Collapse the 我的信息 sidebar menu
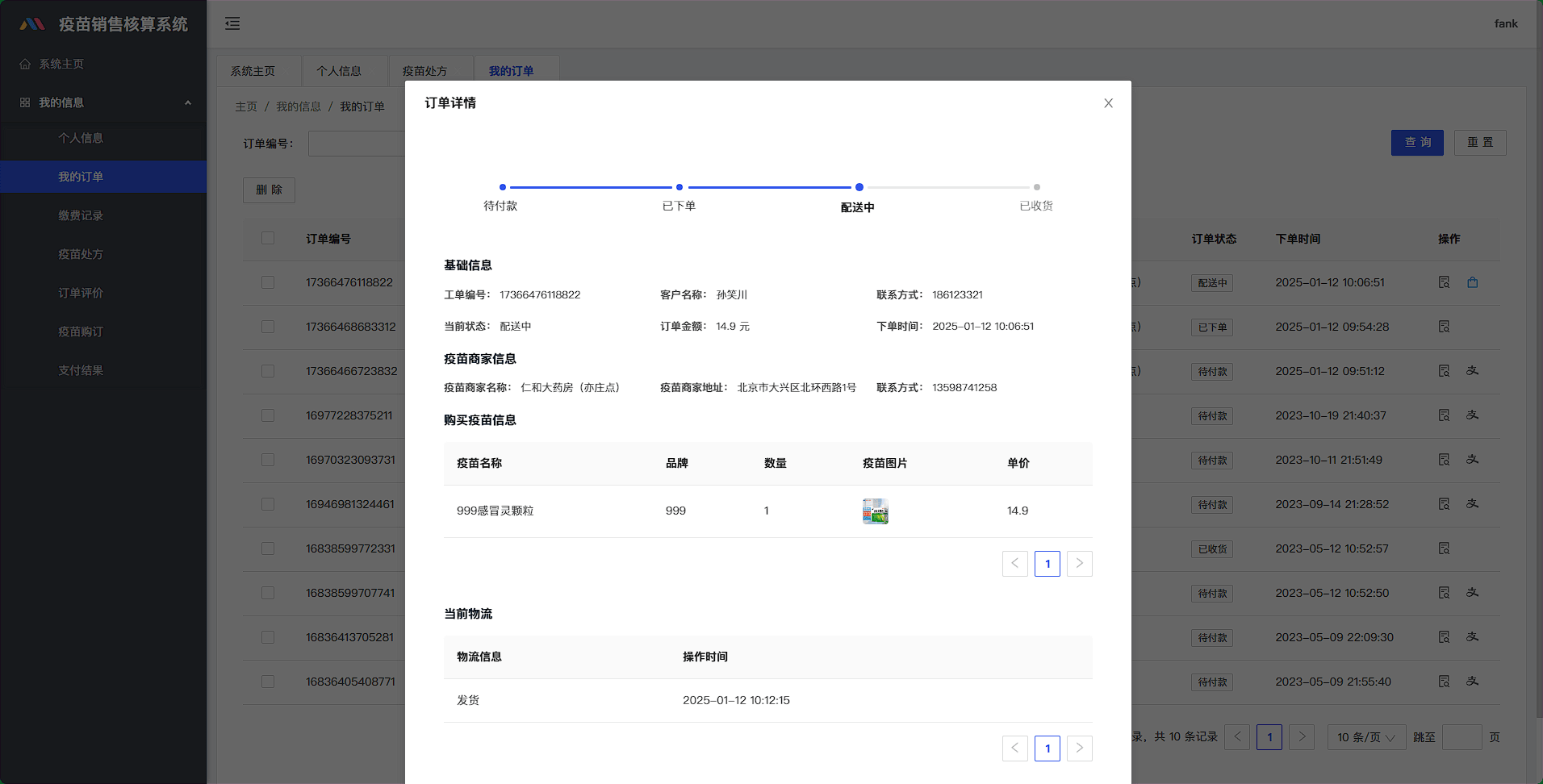This screenshot has width=1543, height=784. coord(187,102)
